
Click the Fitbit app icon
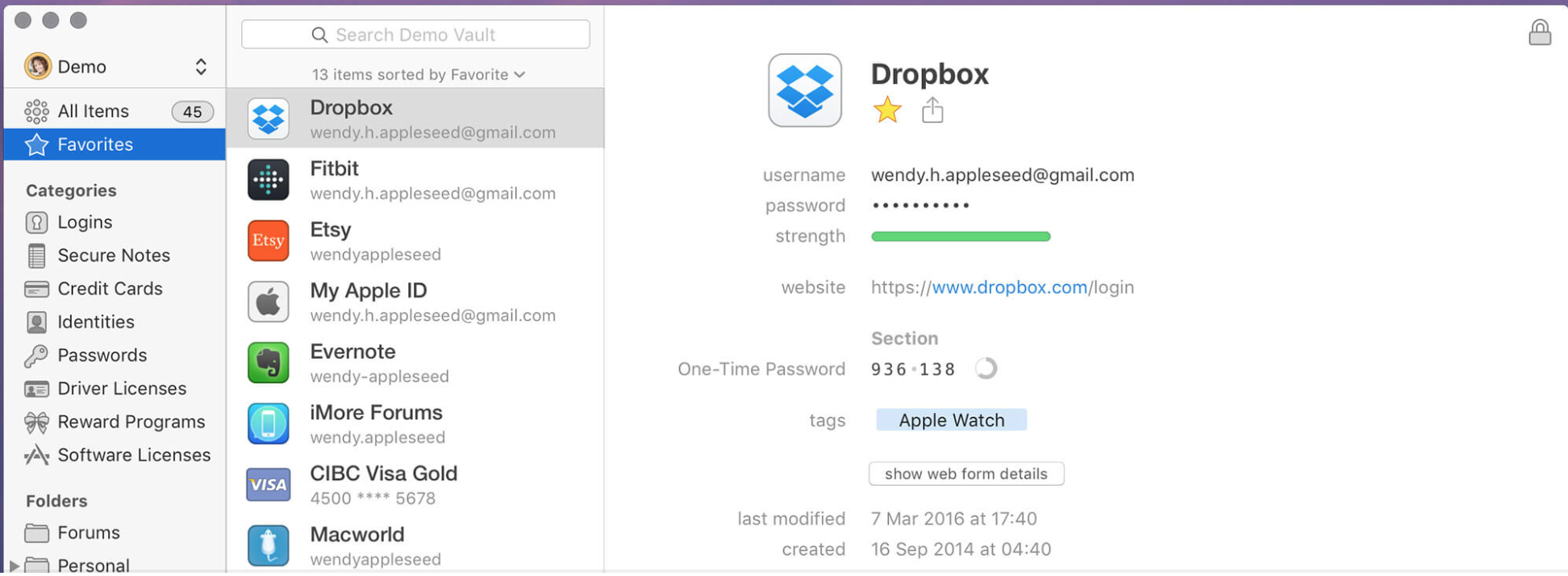click(x=268, y=179)
